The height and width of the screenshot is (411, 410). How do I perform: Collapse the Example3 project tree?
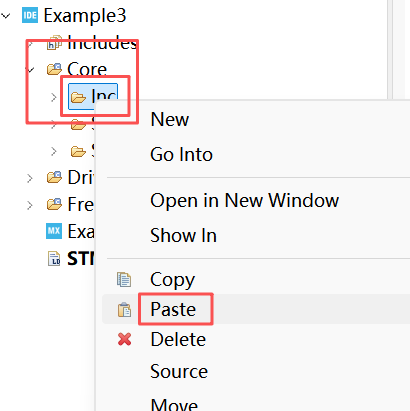[x=6, y=16]
